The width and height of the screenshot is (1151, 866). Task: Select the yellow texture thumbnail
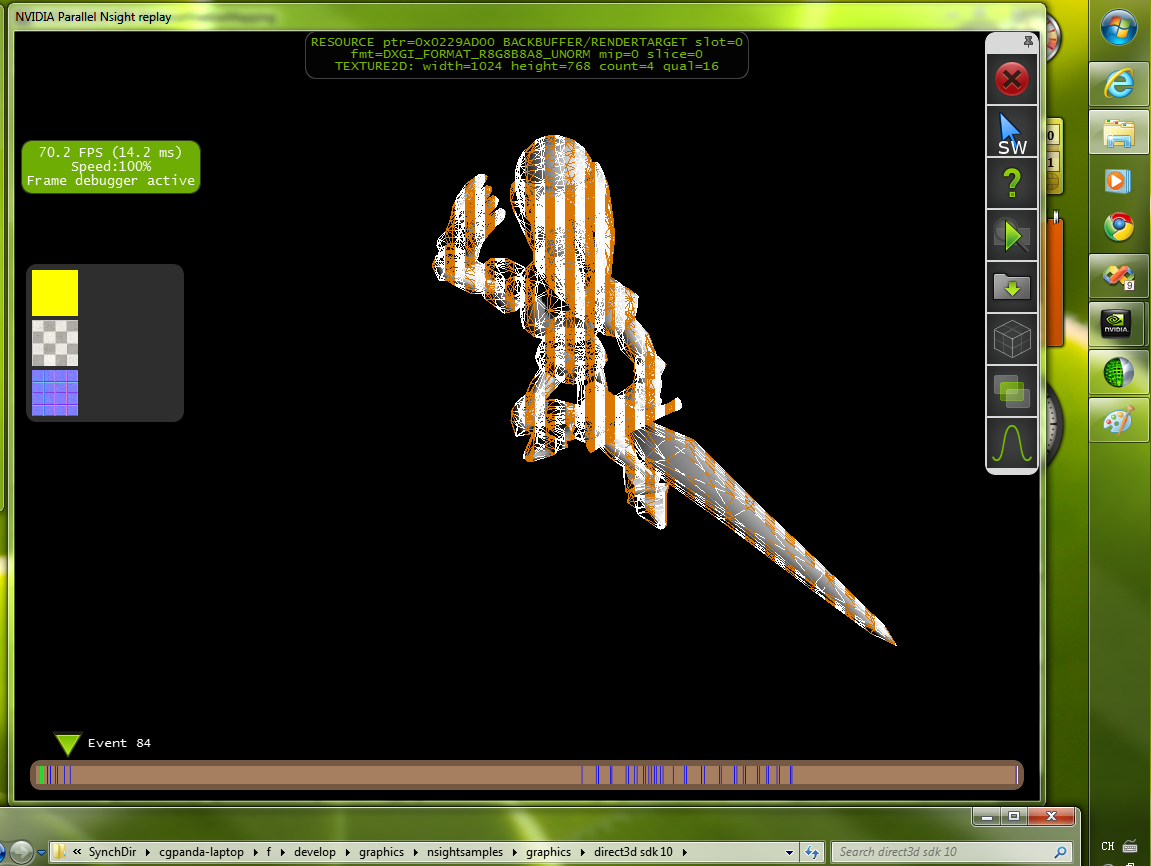coord(55,293)
